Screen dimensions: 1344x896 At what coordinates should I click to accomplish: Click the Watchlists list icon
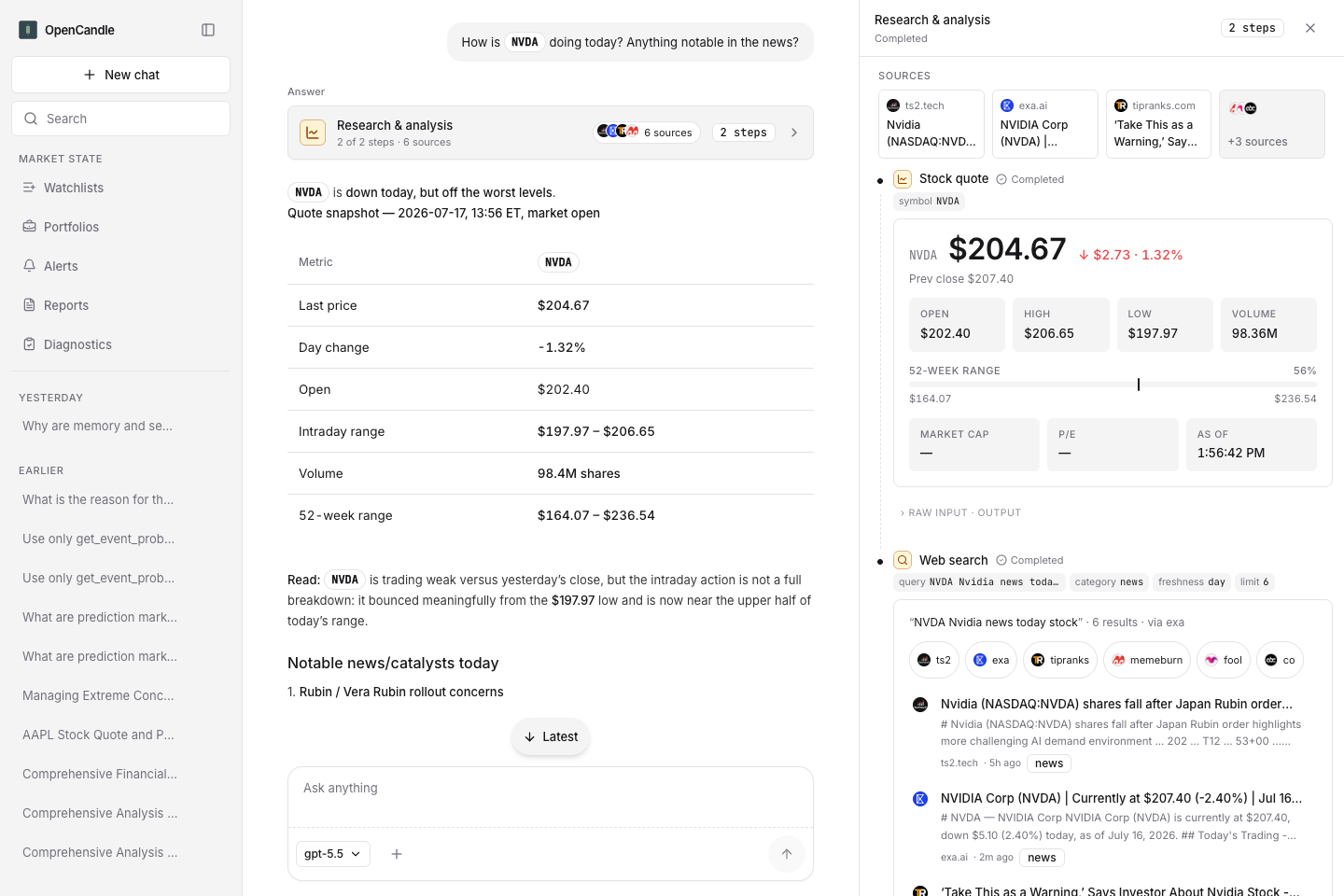tap(29, 188)
